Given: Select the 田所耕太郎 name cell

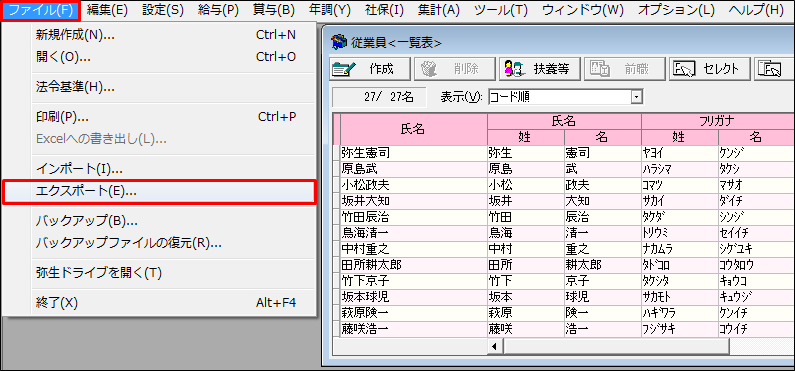Looking at the screenshot, I should point(413,265).
